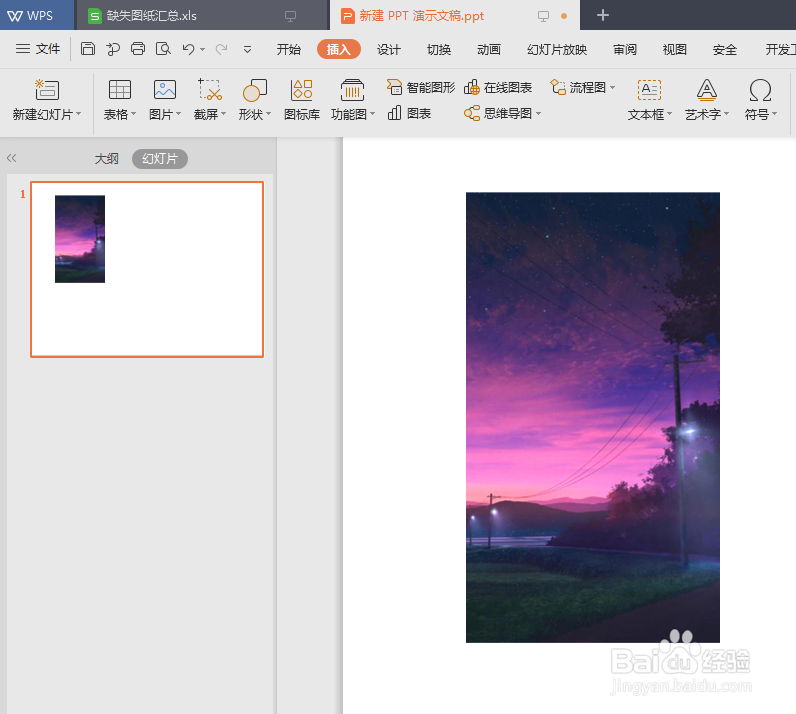The image size is (796, 714).
Task: Click the Redo arrow icon
Action: 221,49
